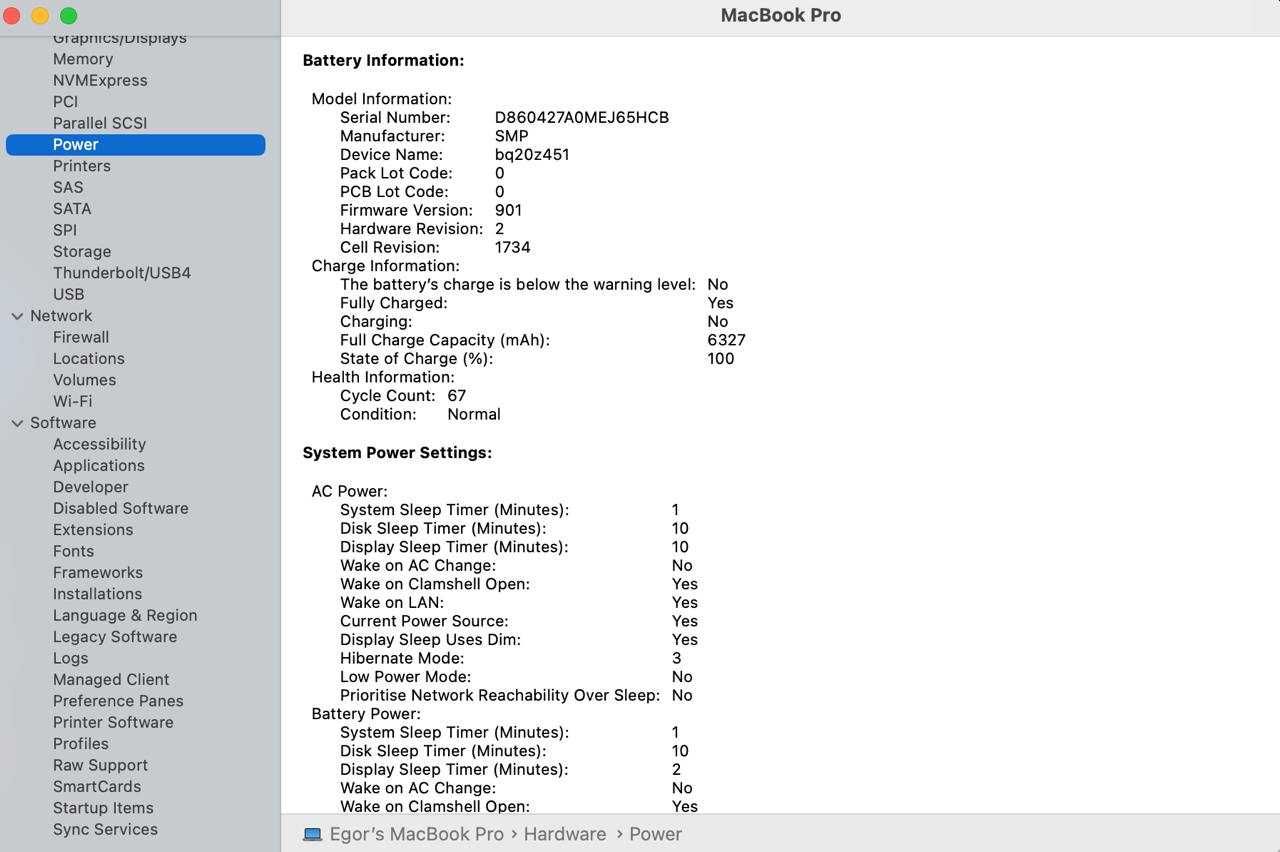Select Managed Client in sidebar
This screenshot has width=1280, height=852.
(x=111, y=680)
